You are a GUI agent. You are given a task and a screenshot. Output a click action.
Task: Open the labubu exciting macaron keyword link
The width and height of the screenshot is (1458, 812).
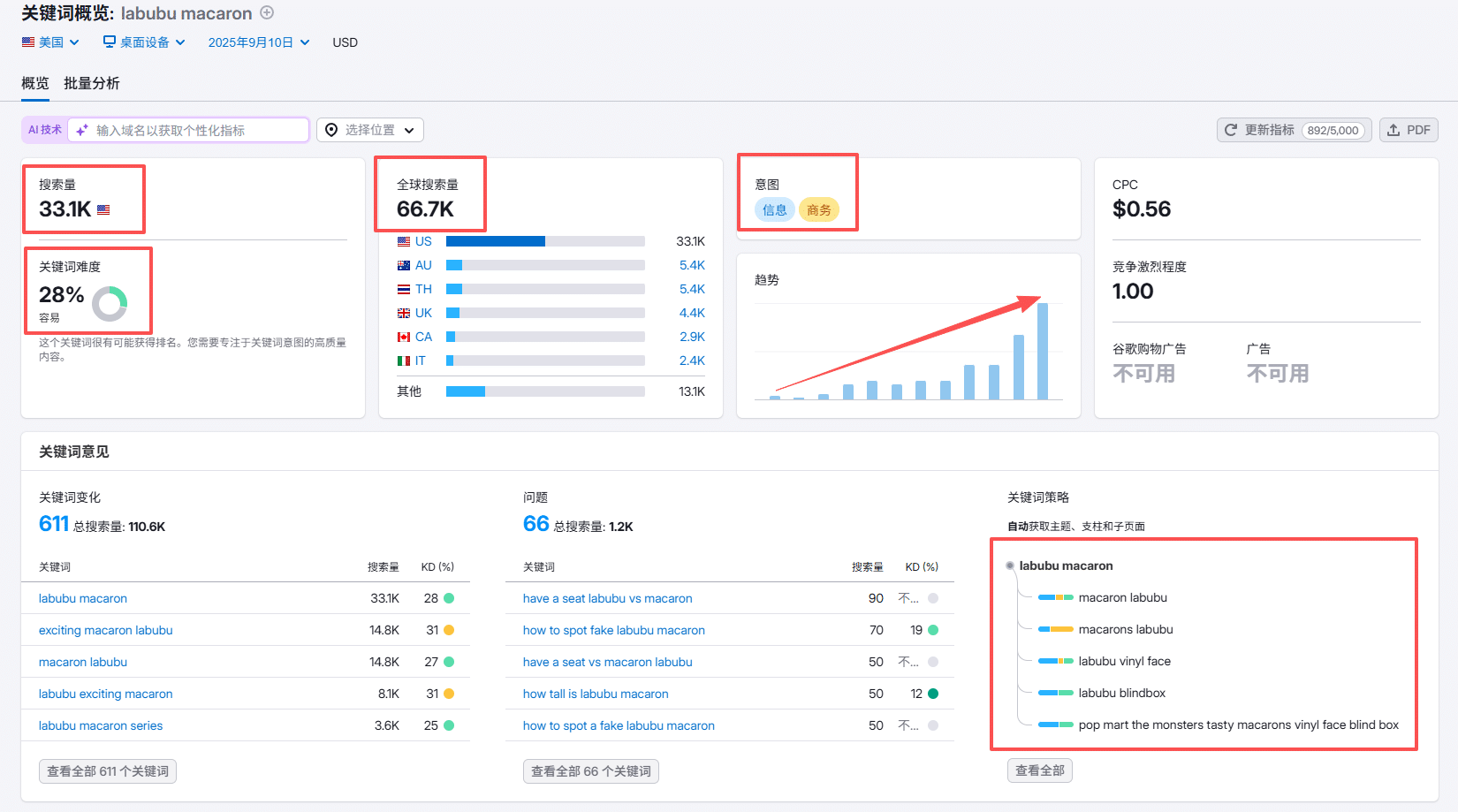106,694
